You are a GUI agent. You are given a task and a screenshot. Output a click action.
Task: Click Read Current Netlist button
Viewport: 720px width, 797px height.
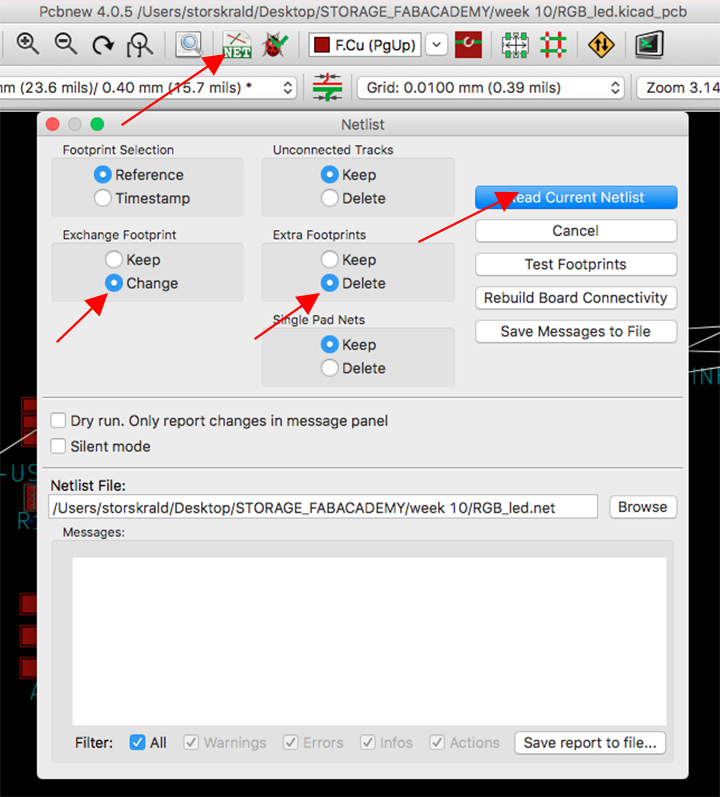576,197
